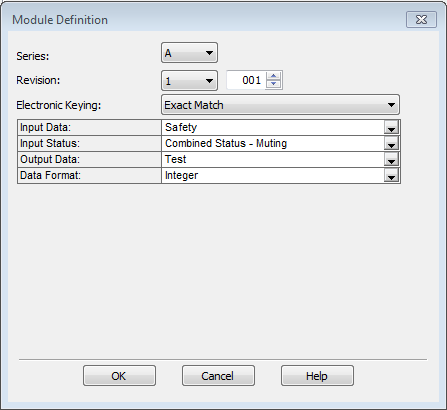Decrease minor revision with down arrow
The image size is (447, 410).
[274, 84]
